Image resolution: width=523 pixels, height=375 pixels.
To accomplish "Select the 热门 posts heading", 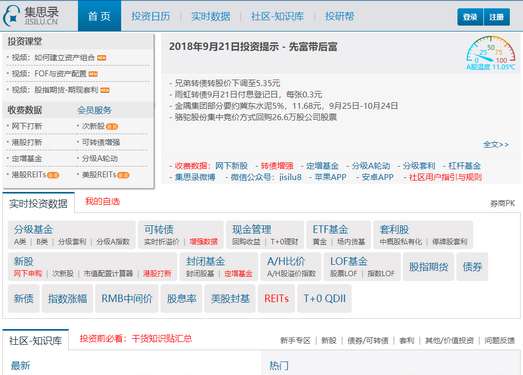I will point(279,366).
